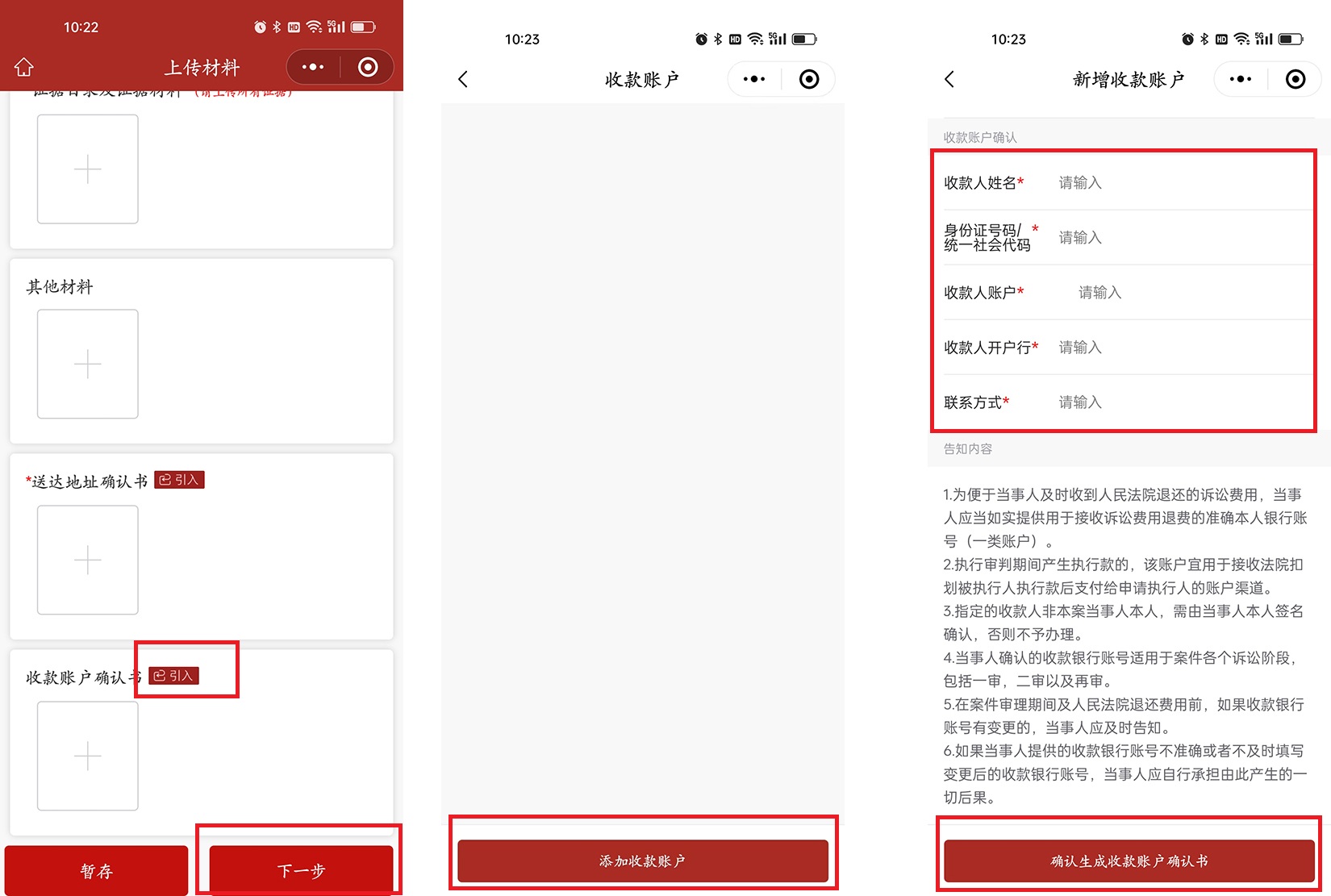
Task: Add an evidence file with the top plus box
Action: [87, 169]
